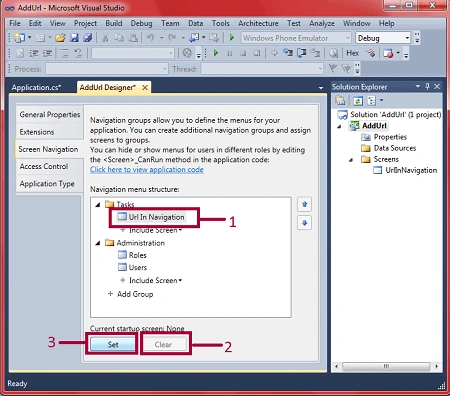The height and width of the screenshot is (396, 450).
Task: Click the Save floppy disk icon
Action: tap(74, 38)
